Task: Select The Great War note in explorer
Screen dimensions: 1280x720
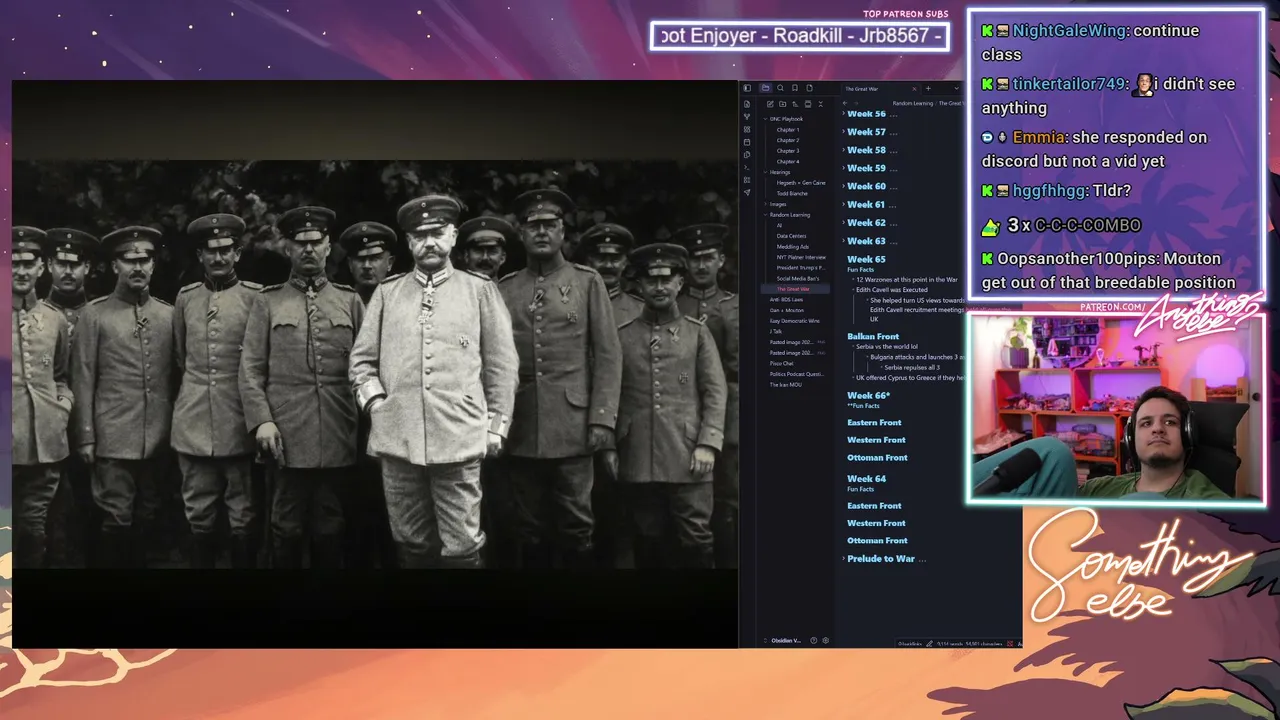Action: 793,289
